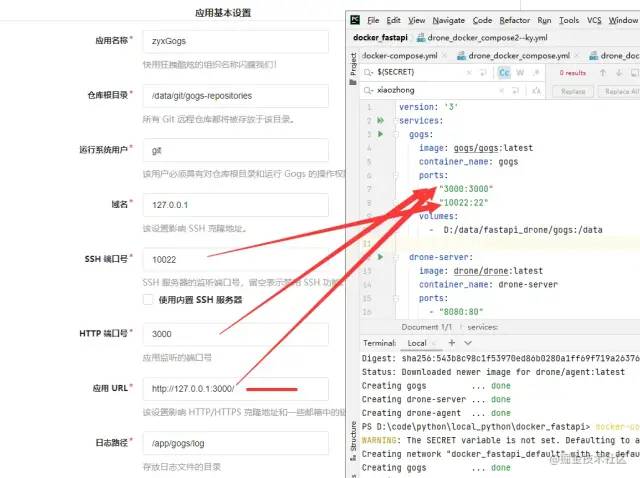Click the 应用 URL input field
640x478 pixels.
point(236,389)
